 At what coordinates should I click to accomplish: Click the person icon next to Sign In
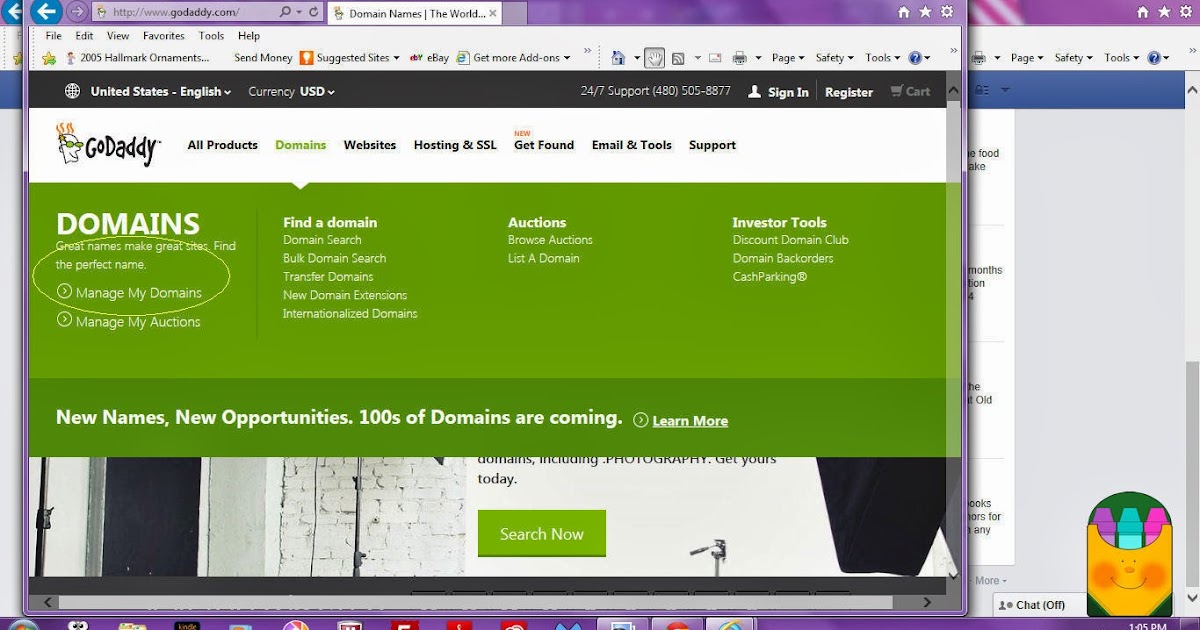pos(755,91)
